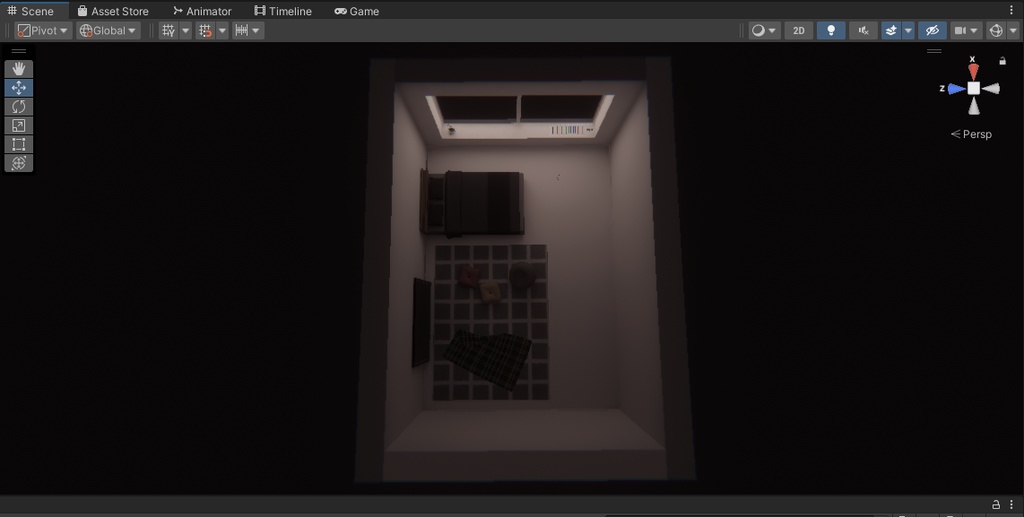The image size is (1024, 517).
Task: Toggle the orientation gizmo lock
Action: tap(1002, 61)
